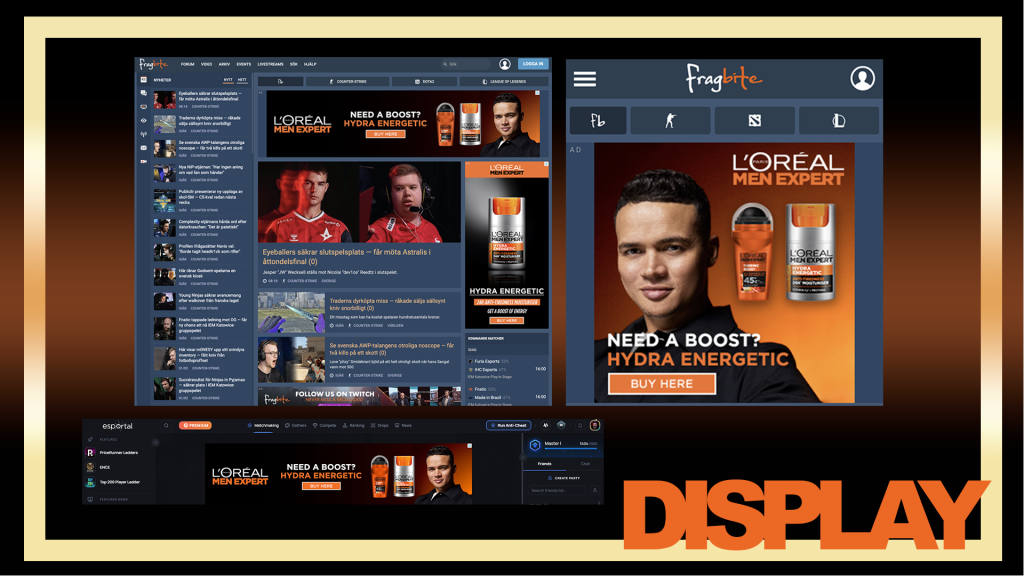Viewport: 1024px width, 576px height.
Task: Open the LIVESTREAMS menu on Fragbite
Action: pyautogui.click(x=270, y=64)
